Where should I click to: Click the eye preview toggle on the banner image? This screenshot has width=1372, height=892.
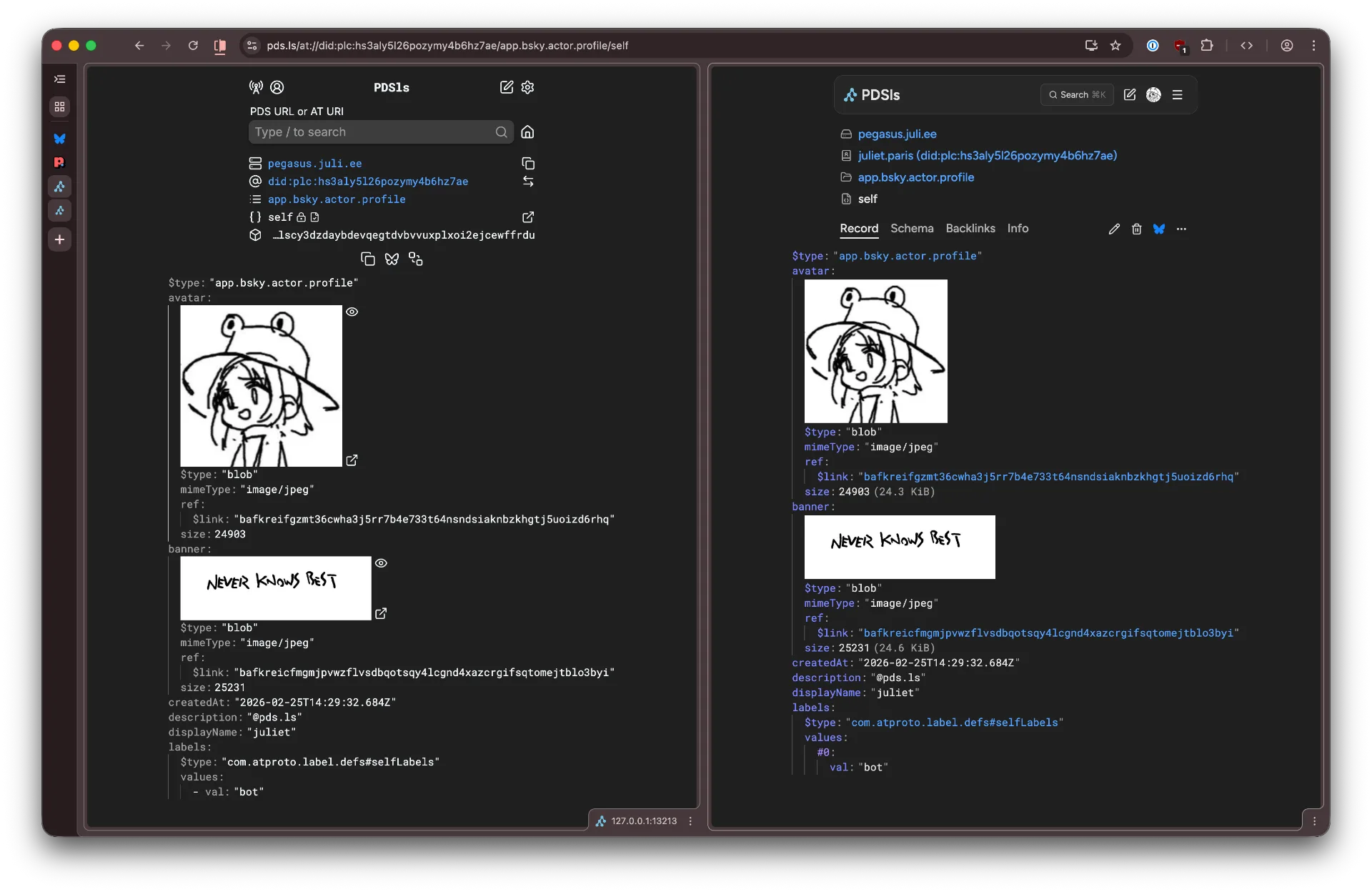tap(382, 563)
